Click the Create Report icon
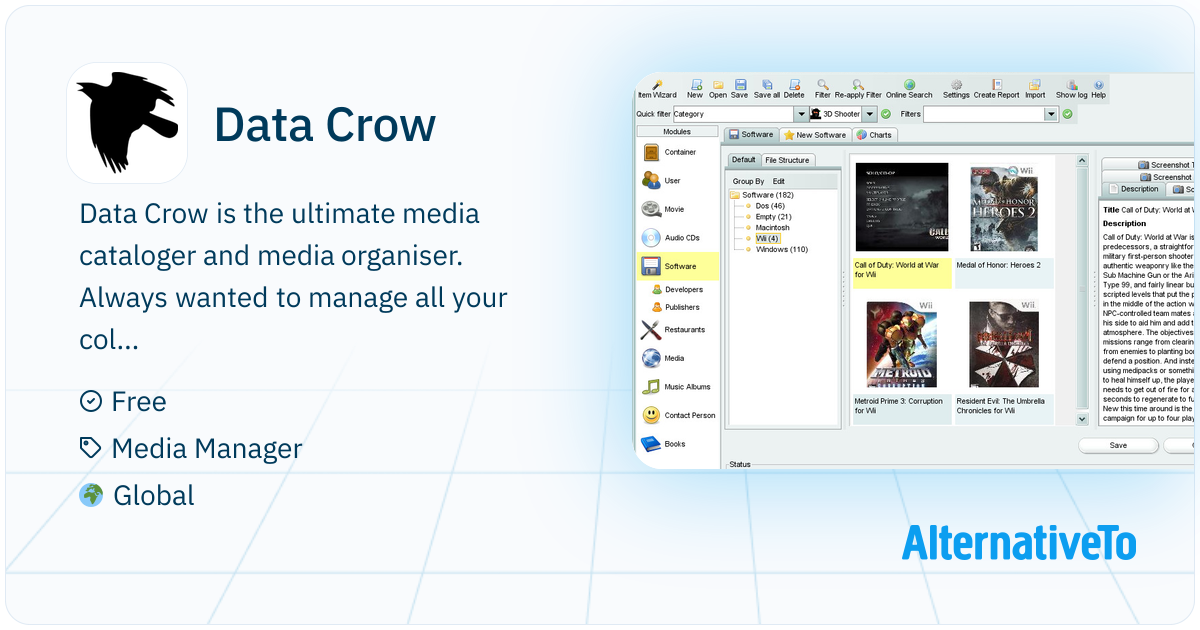Image resolution: width=1200 pixels, height=630 pixels. (x=996, y=89)
